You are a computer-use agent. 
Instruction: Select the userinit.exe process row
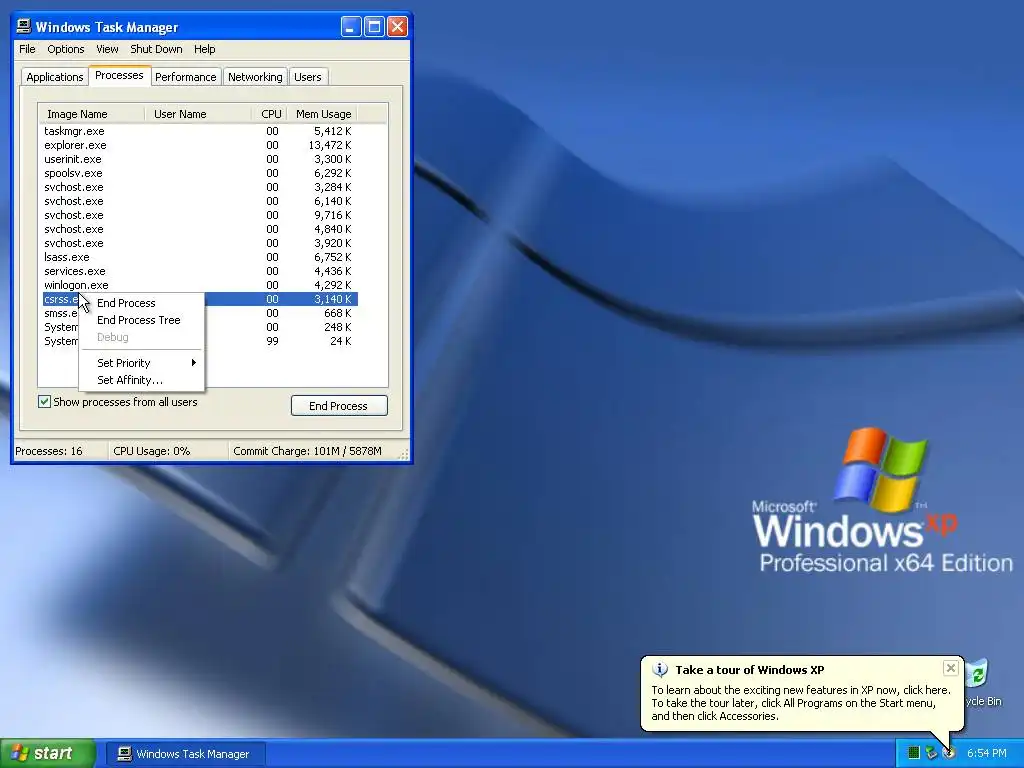[x=198, y=159]
